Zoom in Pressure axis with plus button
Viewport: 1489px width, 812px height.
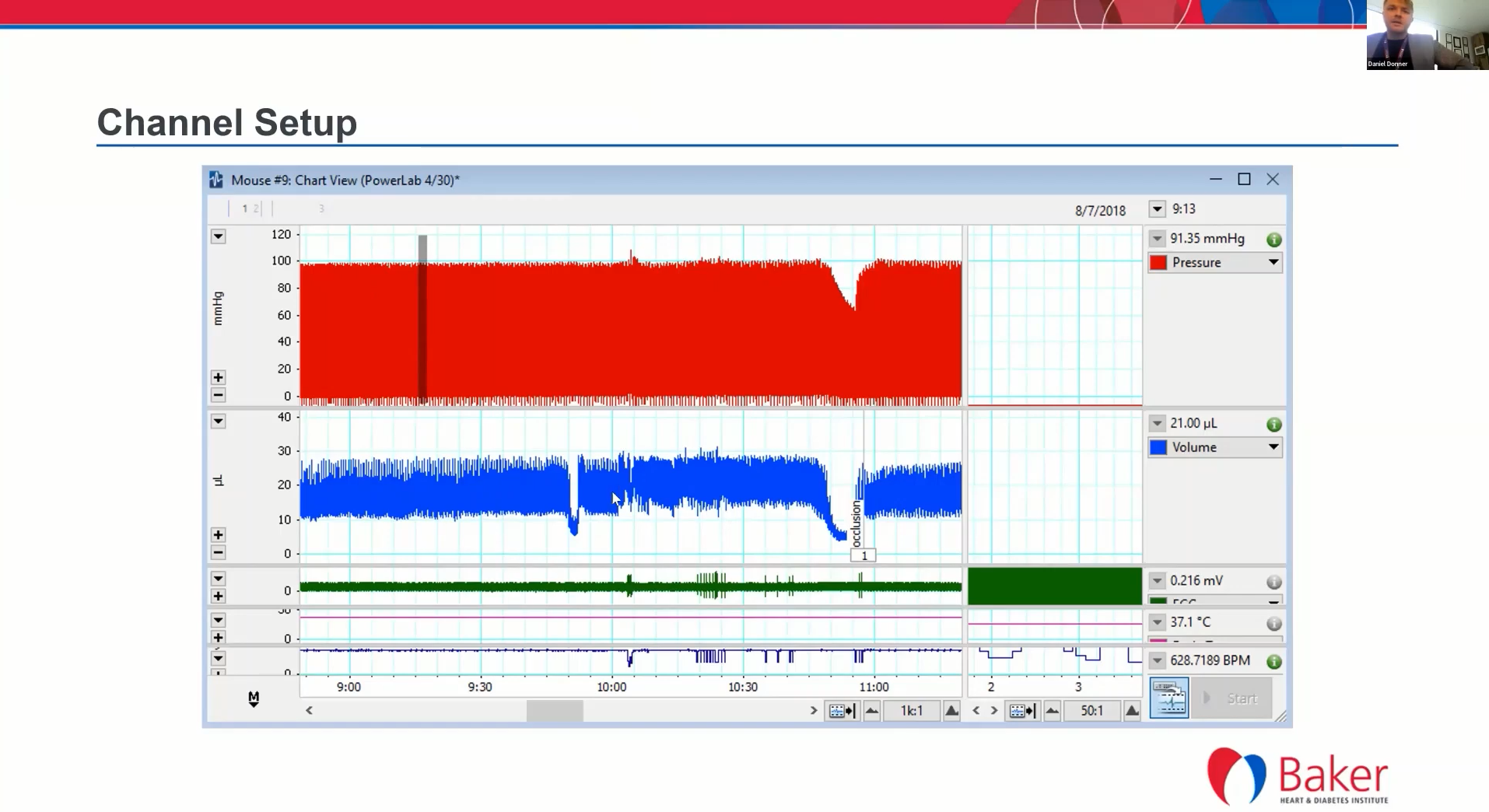pos(218,378)
